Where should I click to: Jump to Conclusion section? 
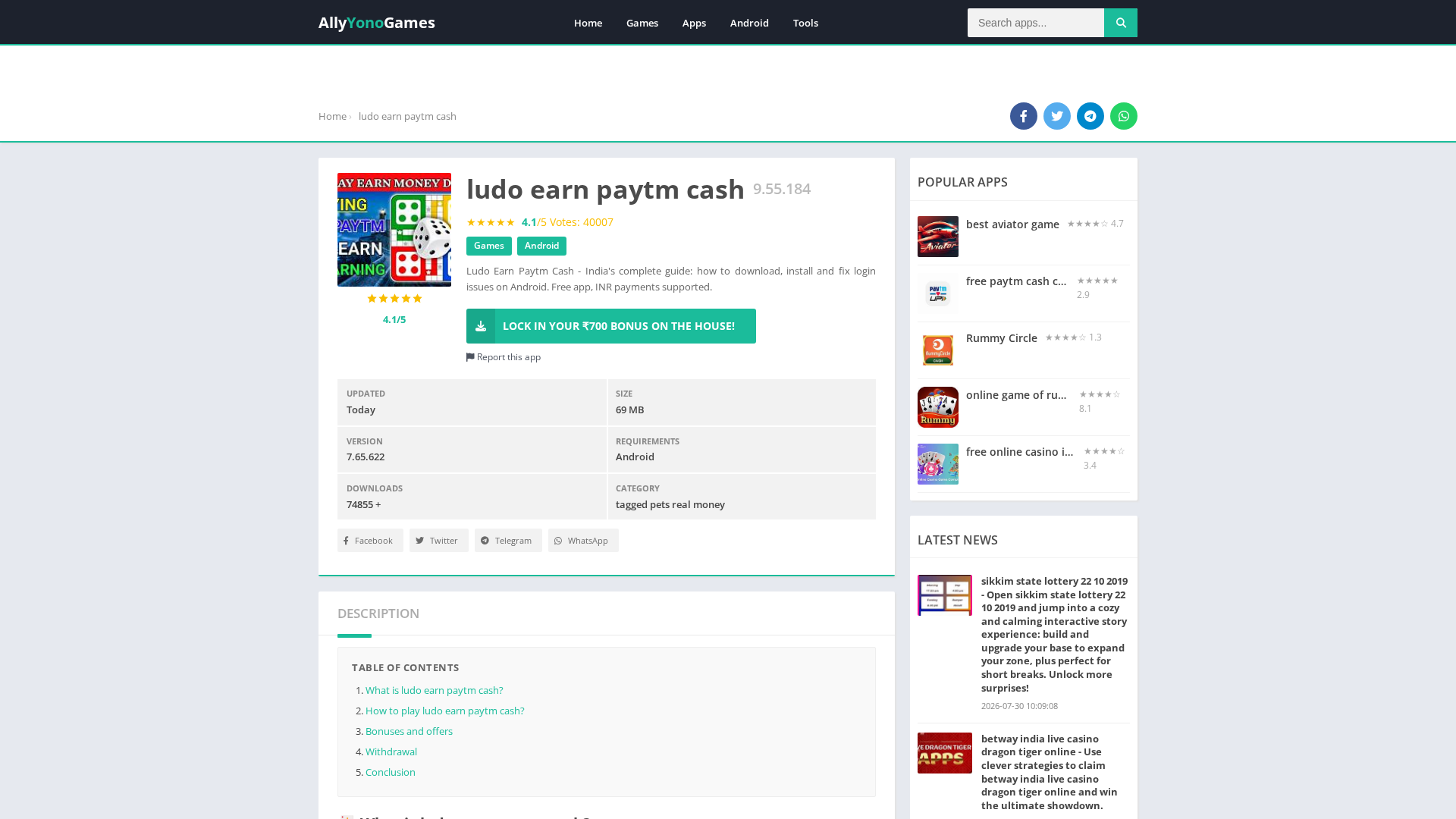[x=391, y=772]
